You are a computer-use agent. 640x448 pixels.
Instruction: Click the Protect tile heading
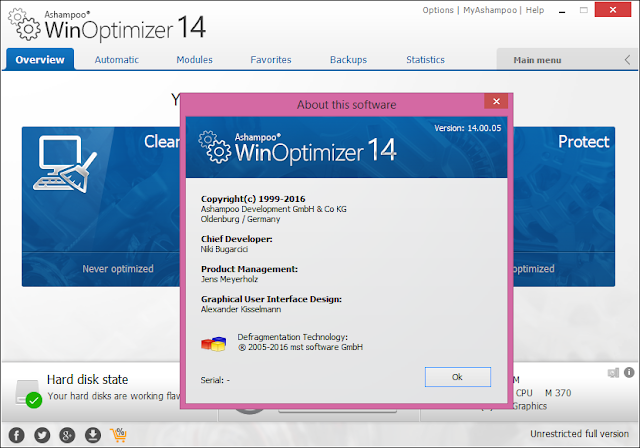pyautogui.click(x=584, y=142)
